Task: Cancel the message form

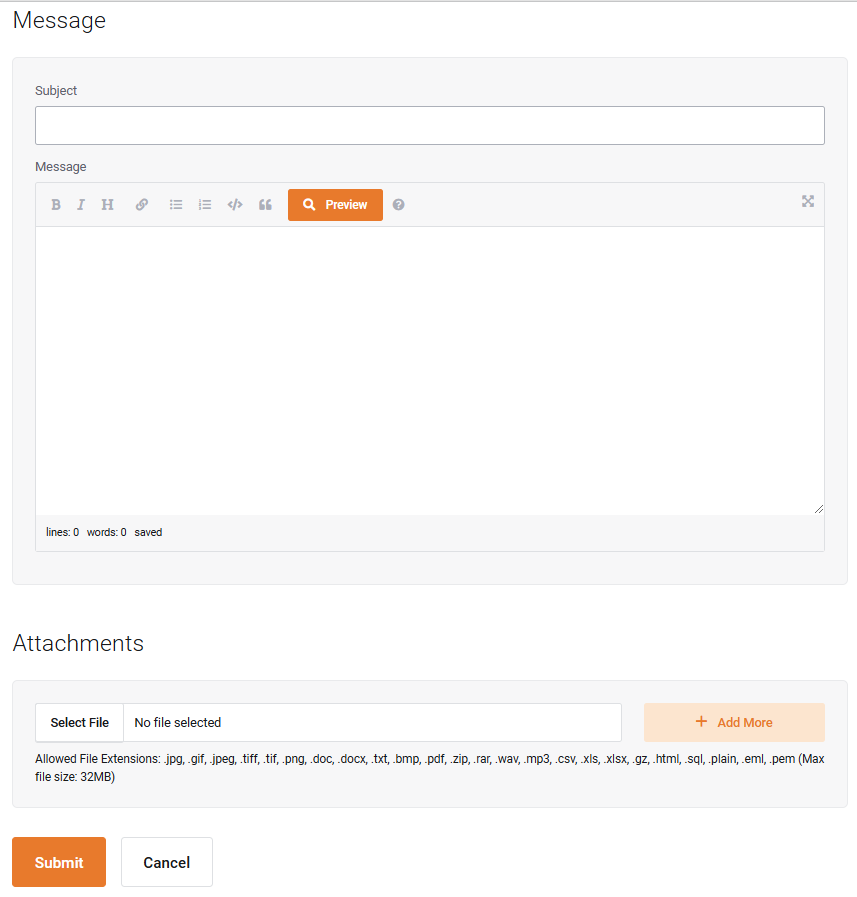Action: click(x=167, y=862)
